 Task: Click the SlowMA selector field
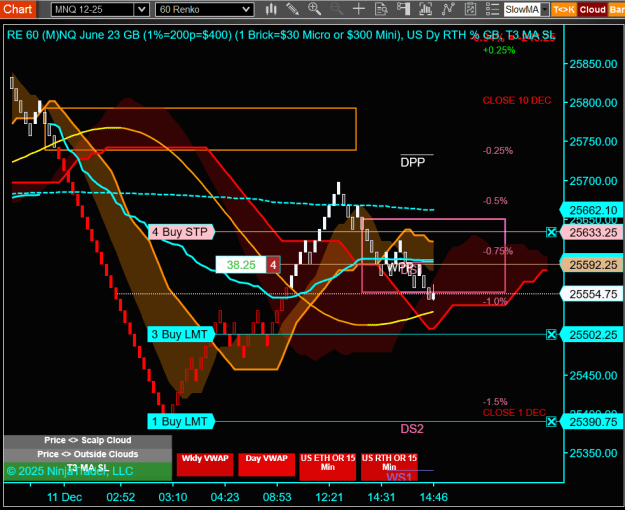point(522,10)
